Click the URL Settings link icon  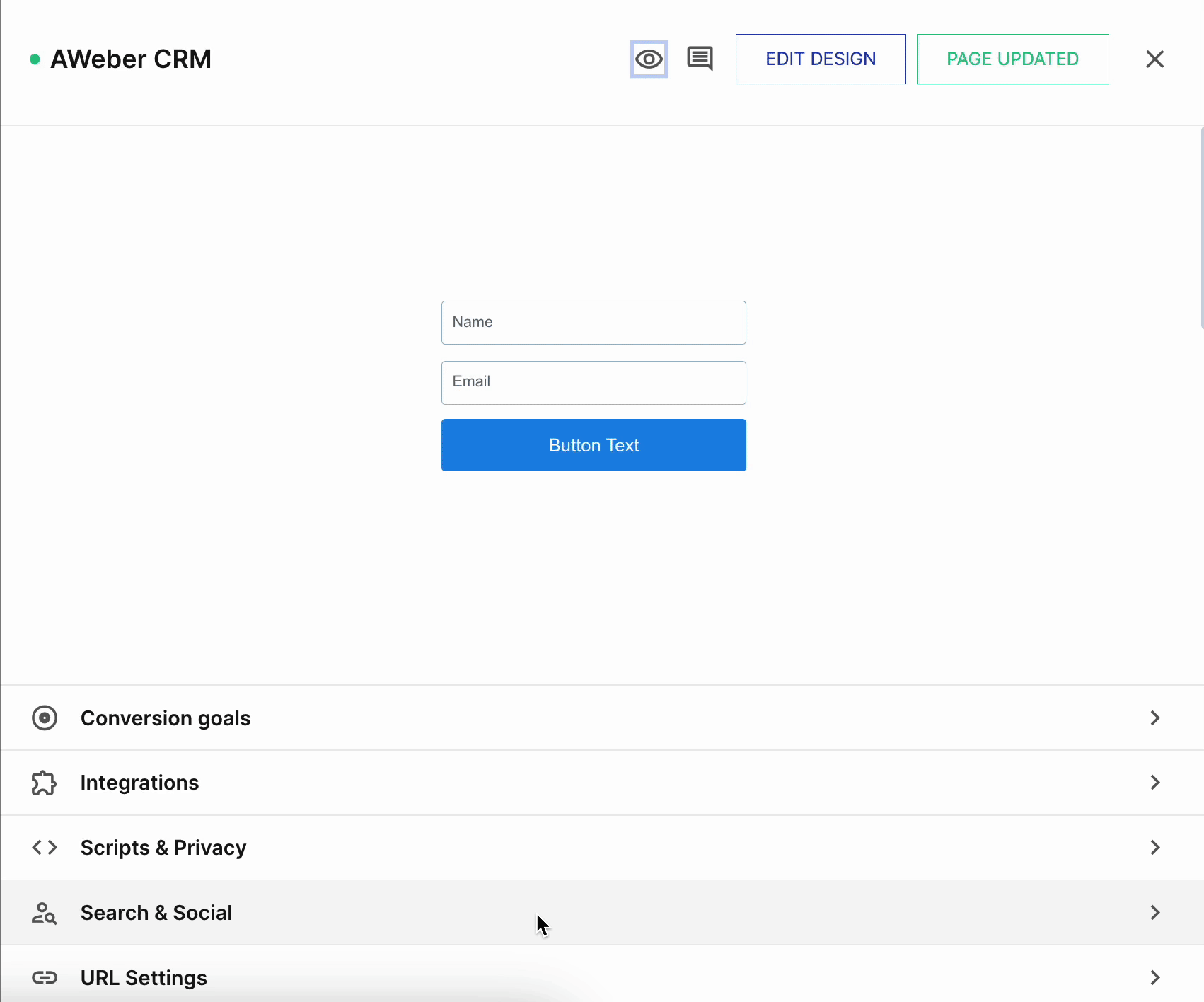[45, 977]
